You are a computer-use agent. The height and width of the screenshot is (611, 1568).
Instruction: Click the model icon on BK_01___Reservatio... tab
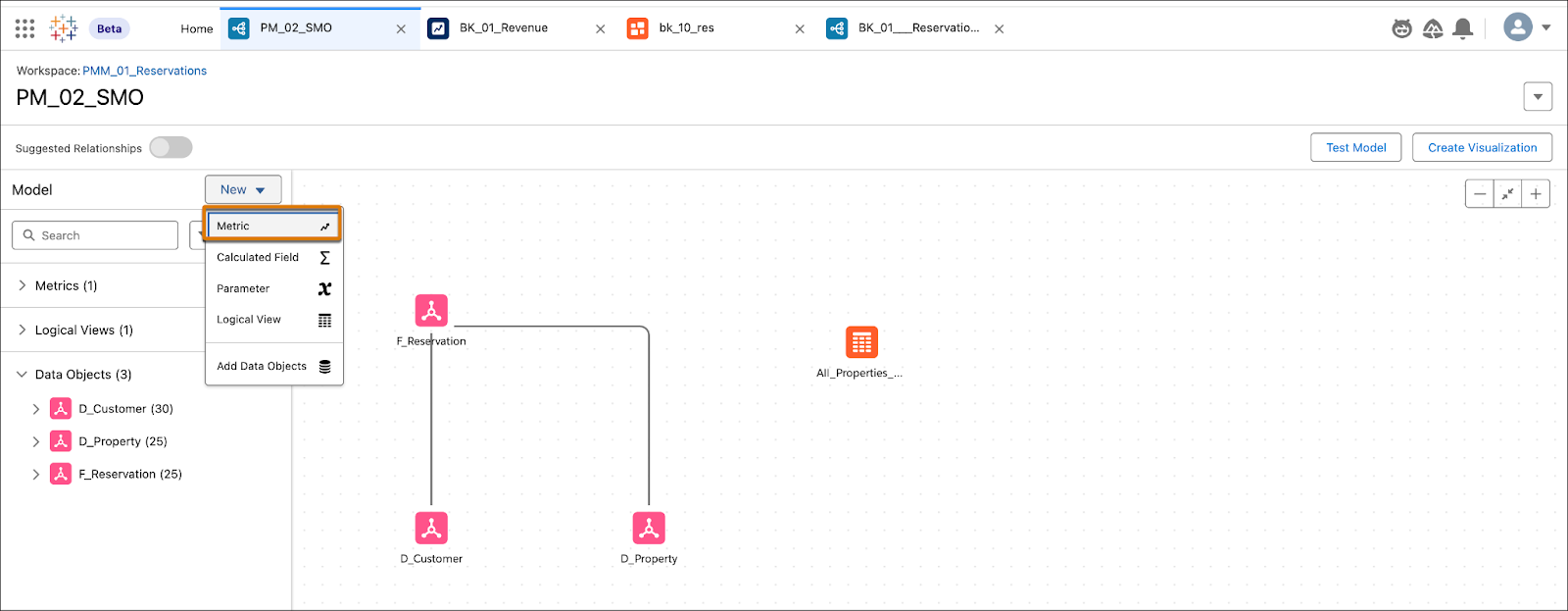(x=837, y=28)
